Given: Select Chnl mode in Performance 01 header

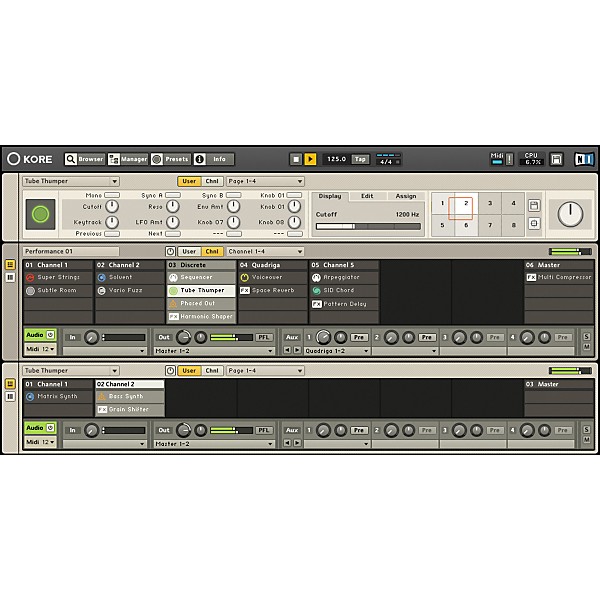Looking at the screenshot, I should 212,251.
